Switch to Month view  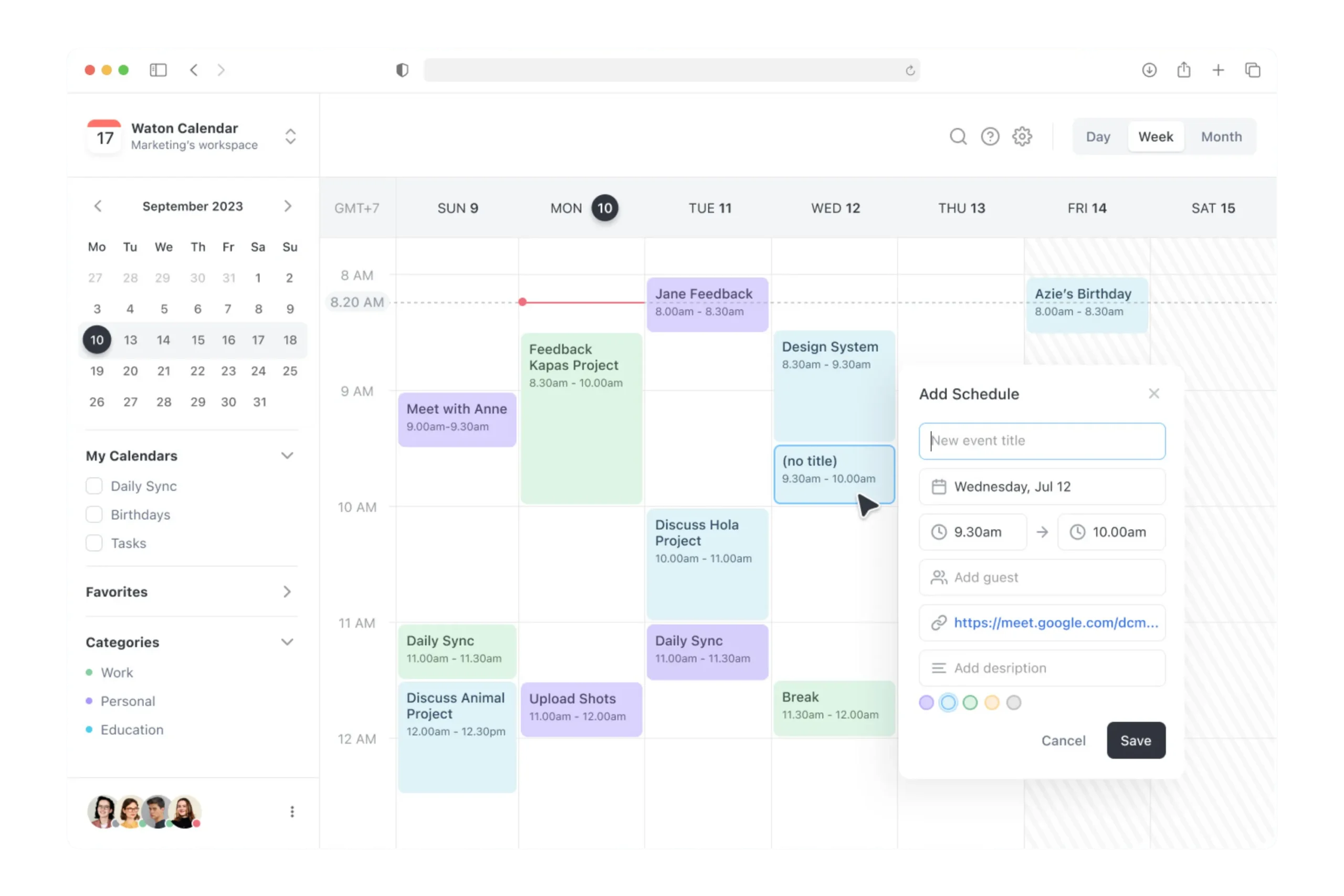click(x=1221, y=136)
